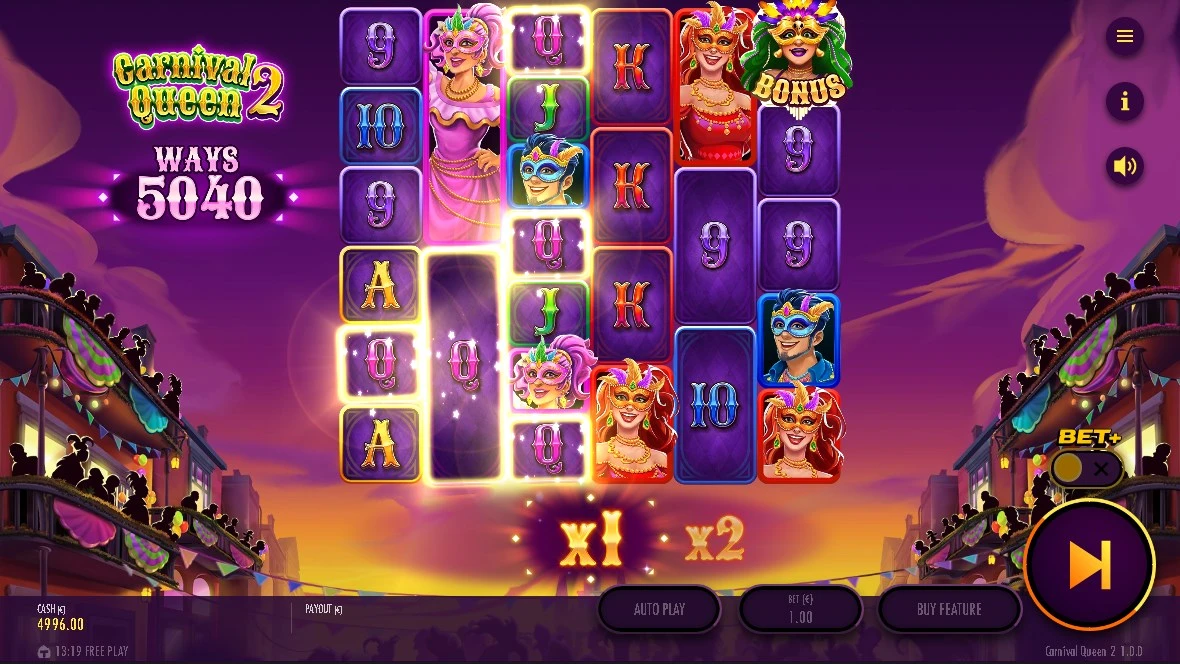
Task: Click the tall pink-dress queen symbol
Action: (x=464, y=125)
